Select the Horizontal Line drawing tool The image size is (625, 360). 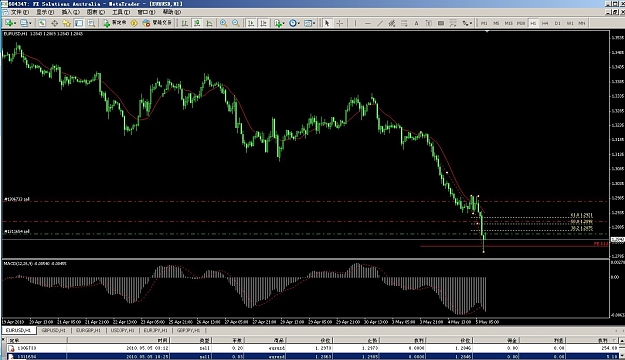pyautogui.click(x=368, y=23)
